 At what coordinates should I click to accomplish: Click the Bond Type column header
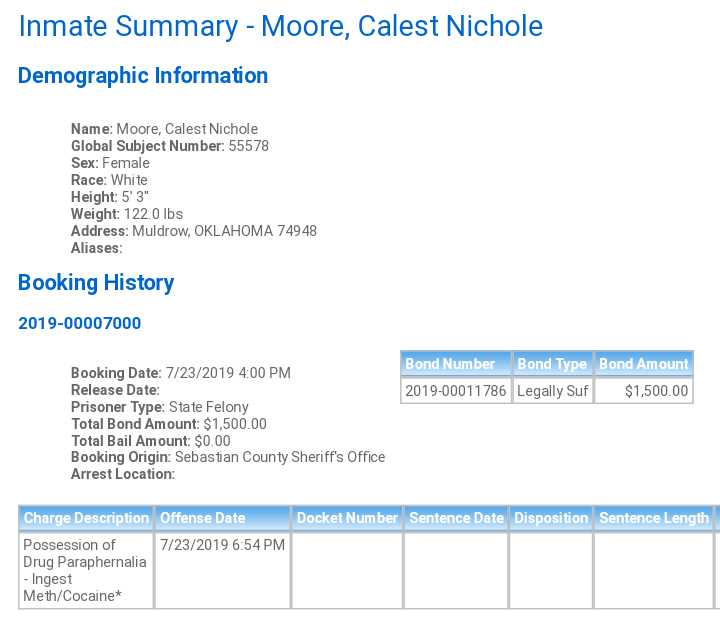[x=553, y=364]
